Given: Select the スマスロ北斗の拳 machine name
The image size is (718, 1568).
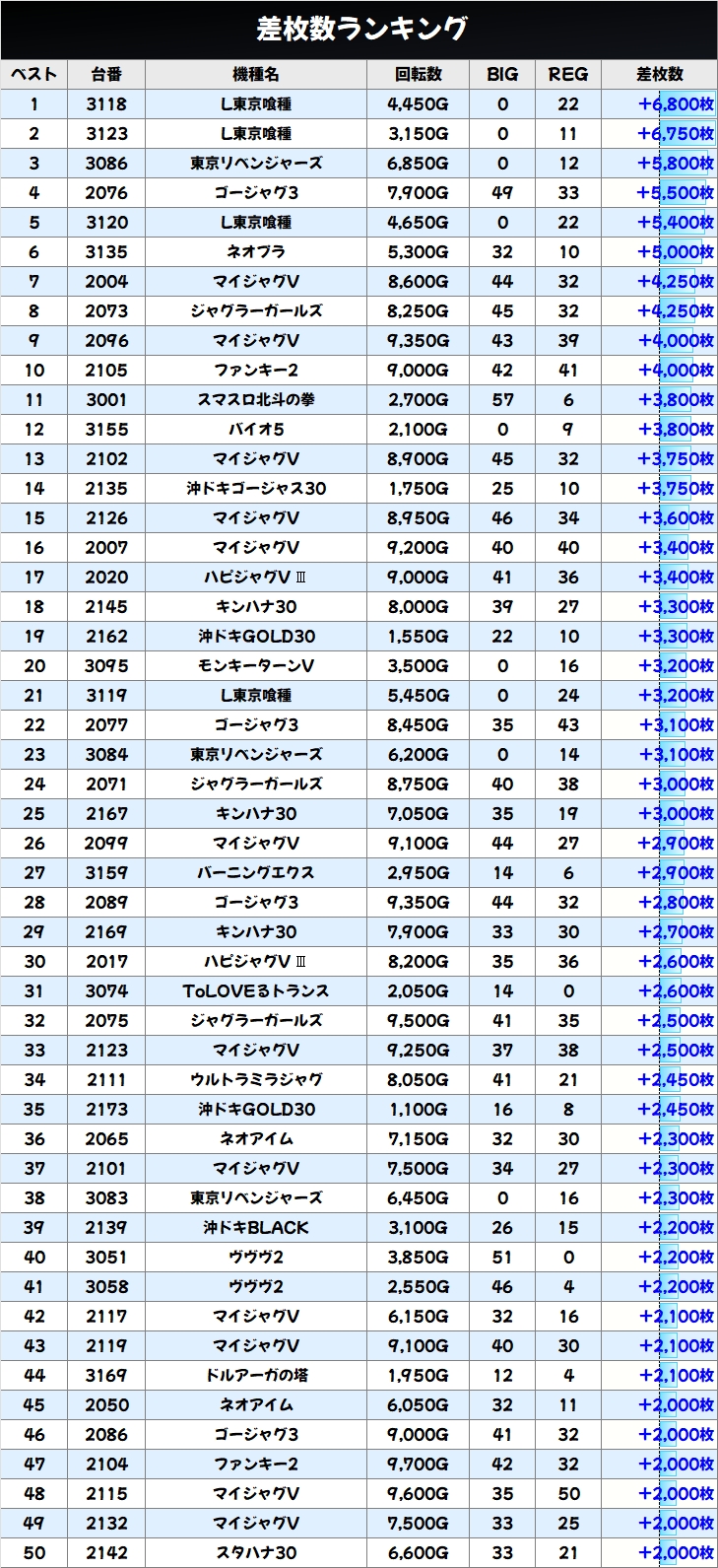Looking at the screenshot, I should click(256, 400).
